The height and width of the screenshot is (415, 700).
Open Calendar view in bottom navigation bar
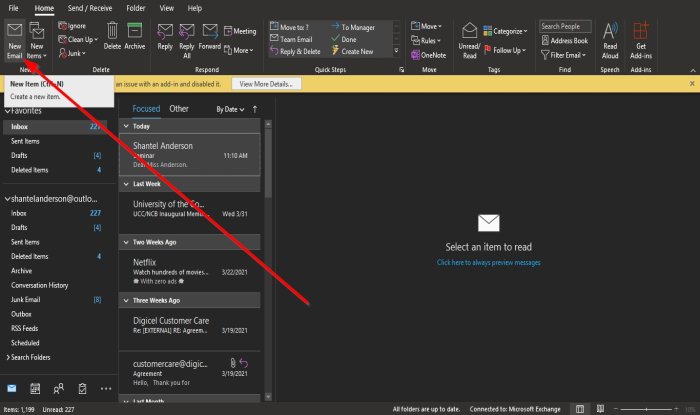[x=35, y=389]
